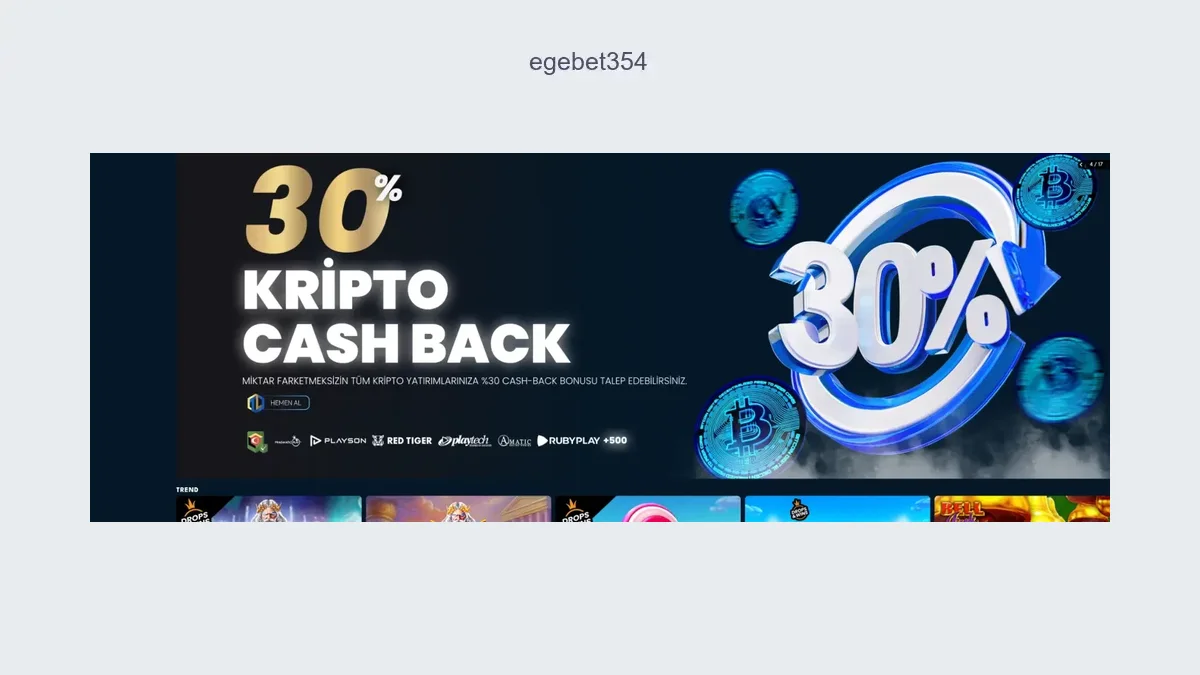Select the Red Tiger provider logo
The image size is (1200, 675).
pyautogui.click(x=402, y=441)
